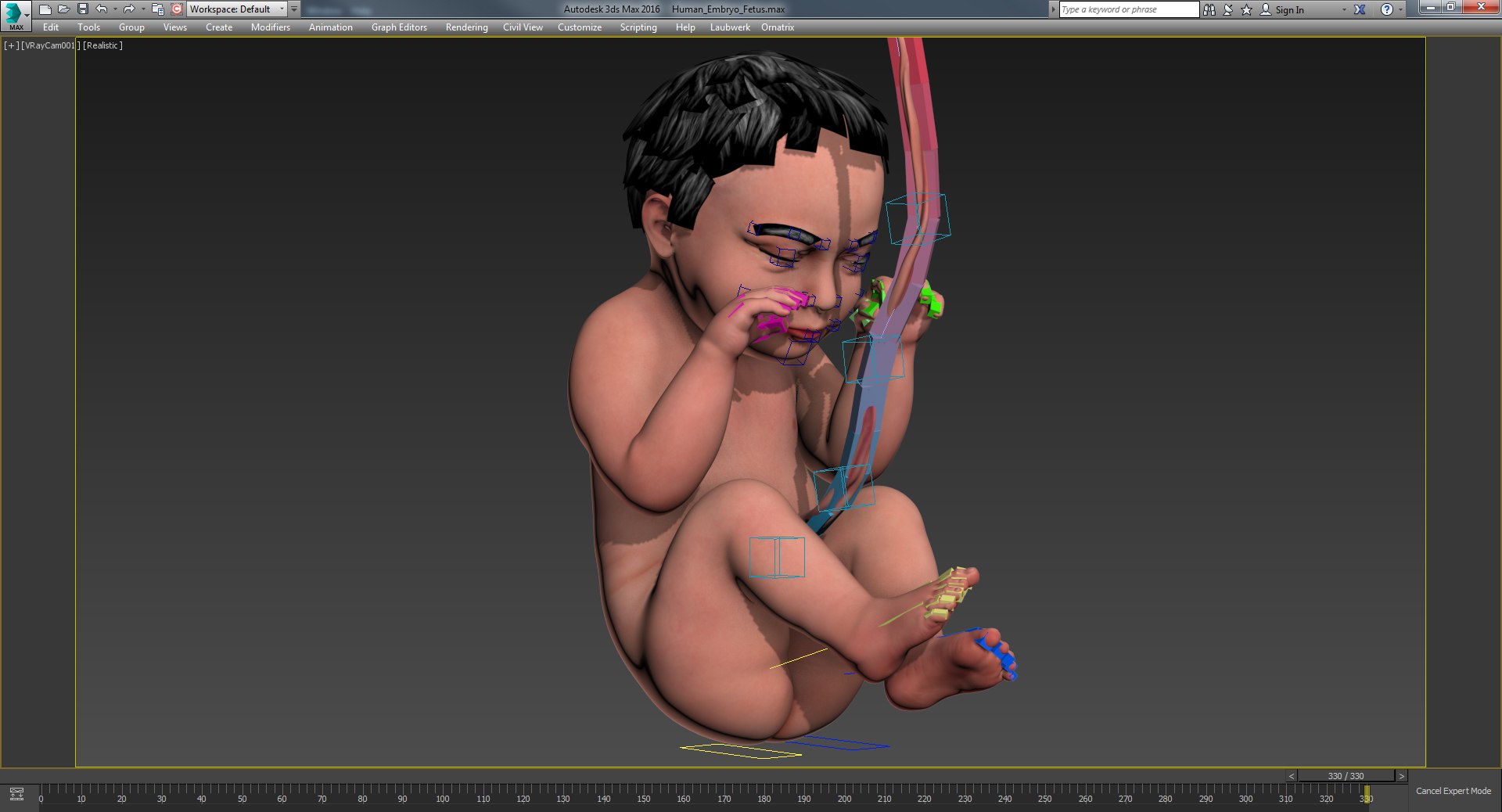1502x812 pixels.
Task: Click the keyword or phrase search field
Action: tap(1129, 9)
